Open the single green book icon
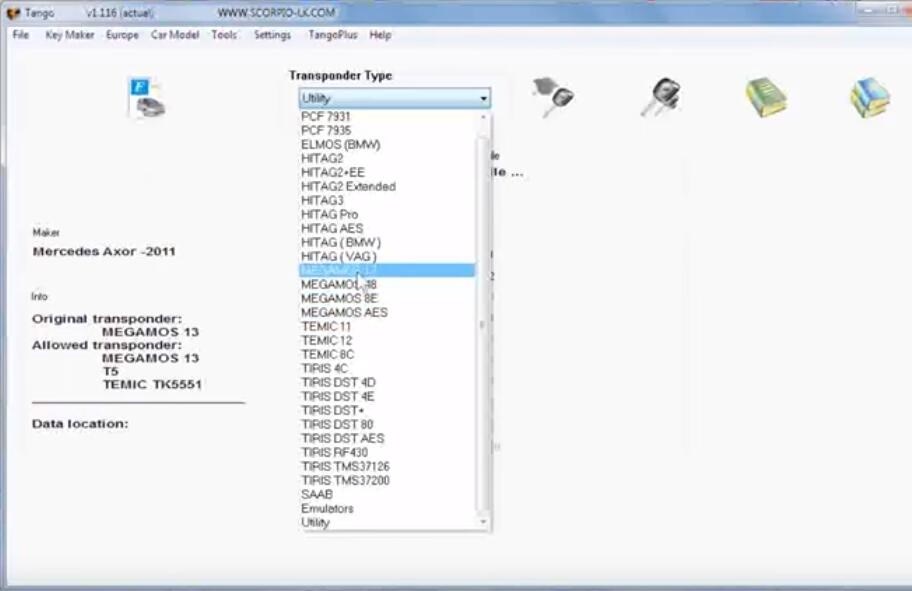Screen dimensions: 912x591 point(766,97)
